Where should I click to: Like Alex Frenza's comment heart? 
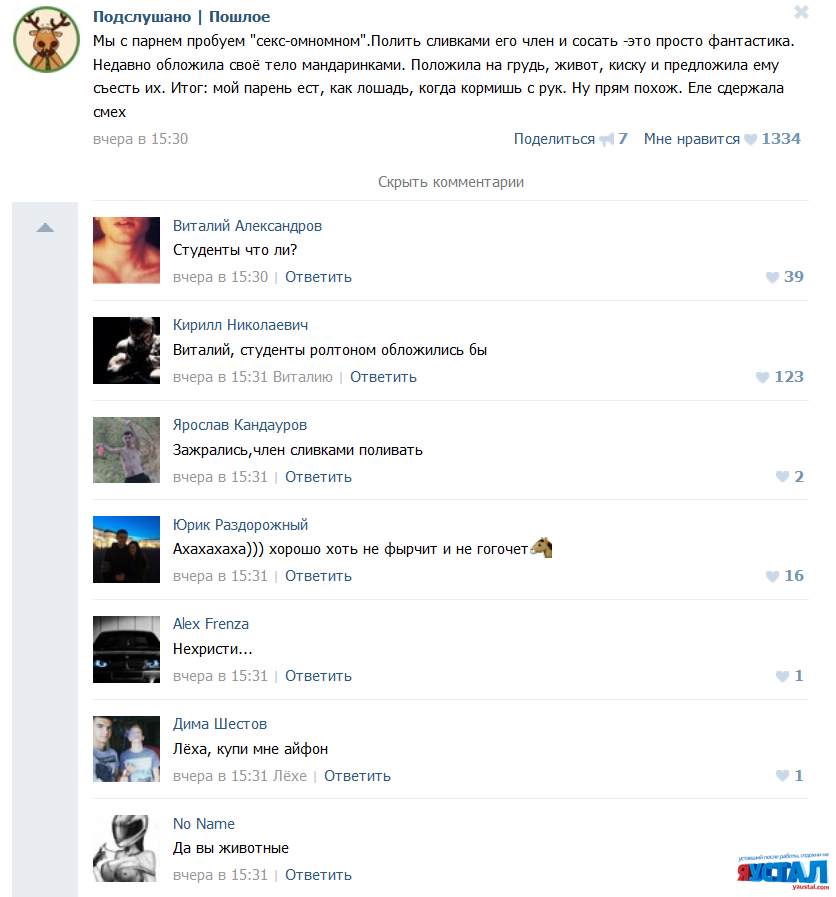click(x=782, y=677)
